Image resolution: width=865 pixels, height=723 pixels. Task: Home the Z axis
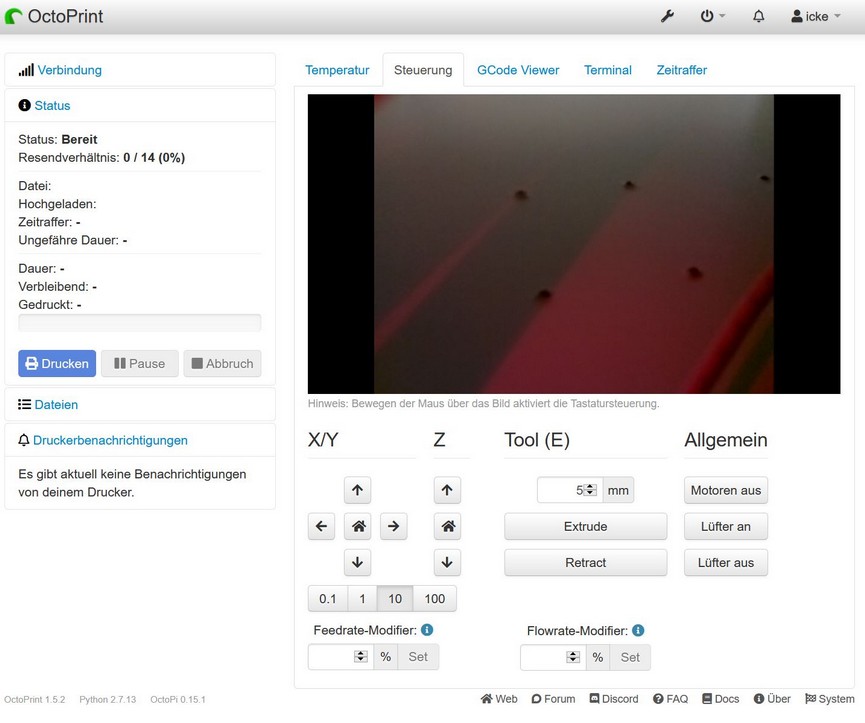[447, 526]
